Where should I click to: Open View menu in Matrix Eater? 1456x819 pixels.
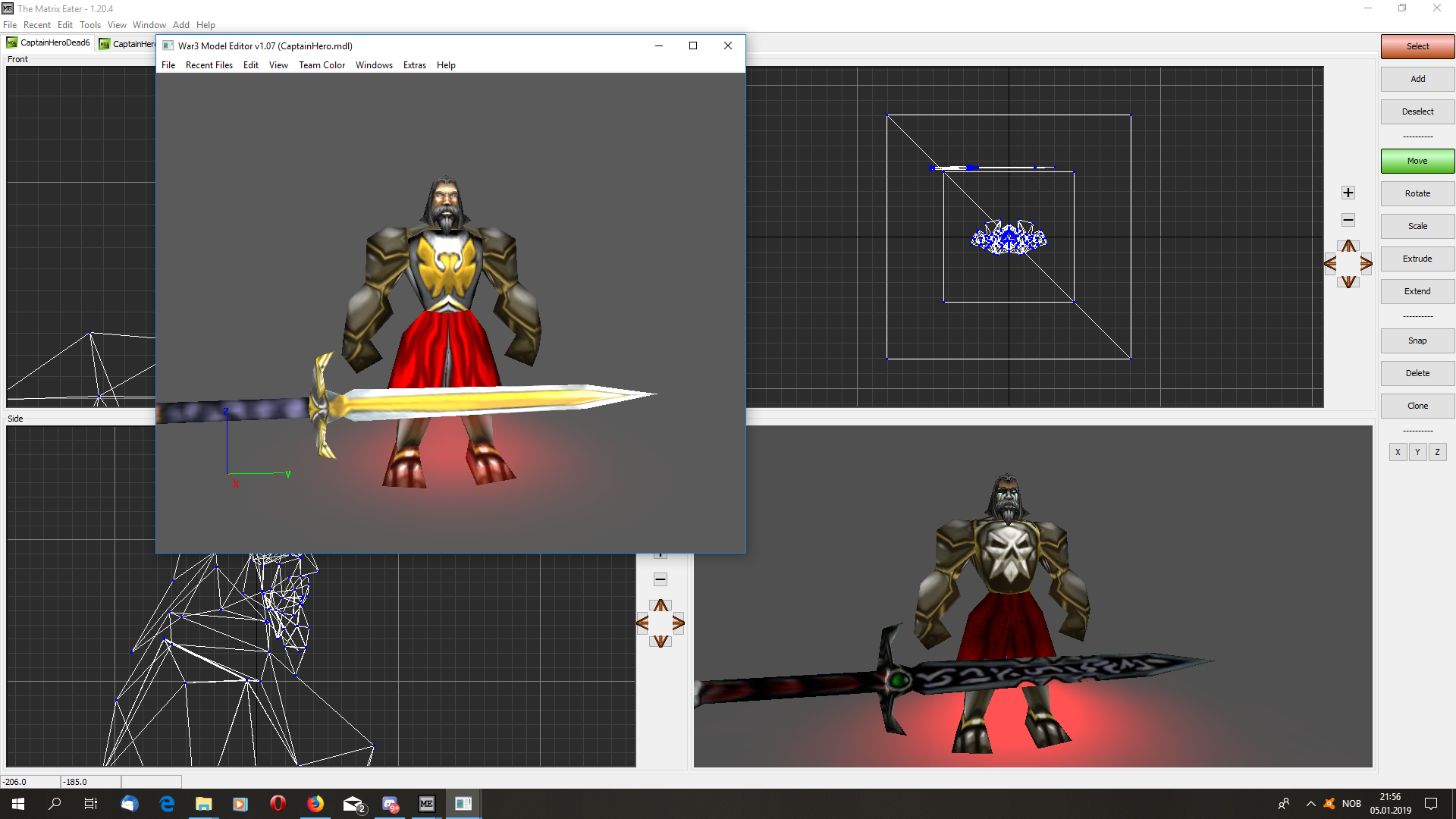tap(117, 25)
